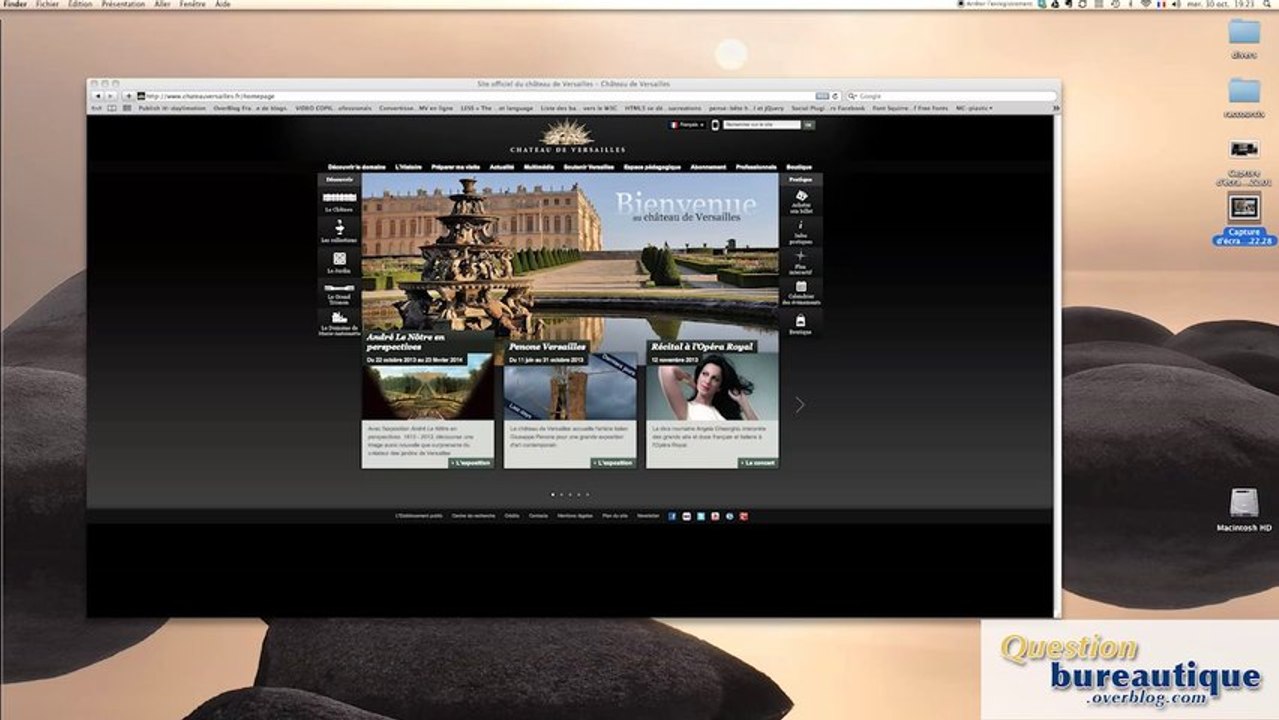This screenshot has width=1279, height=720.
Task: Click first carousel pagination dot
Action: [553, 494]
